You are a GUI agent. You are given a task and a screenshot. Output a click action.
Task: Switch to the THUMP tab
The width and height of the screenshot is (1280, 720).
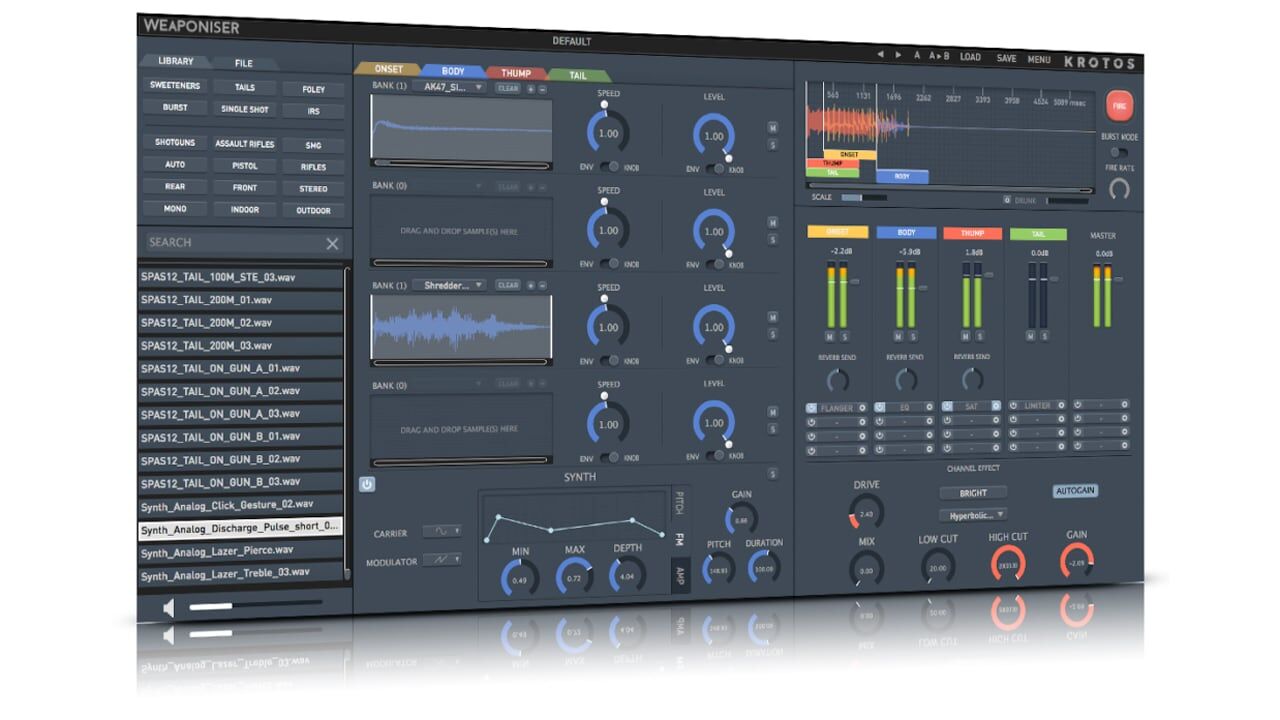pyautogui.click(x=516, y=73)
